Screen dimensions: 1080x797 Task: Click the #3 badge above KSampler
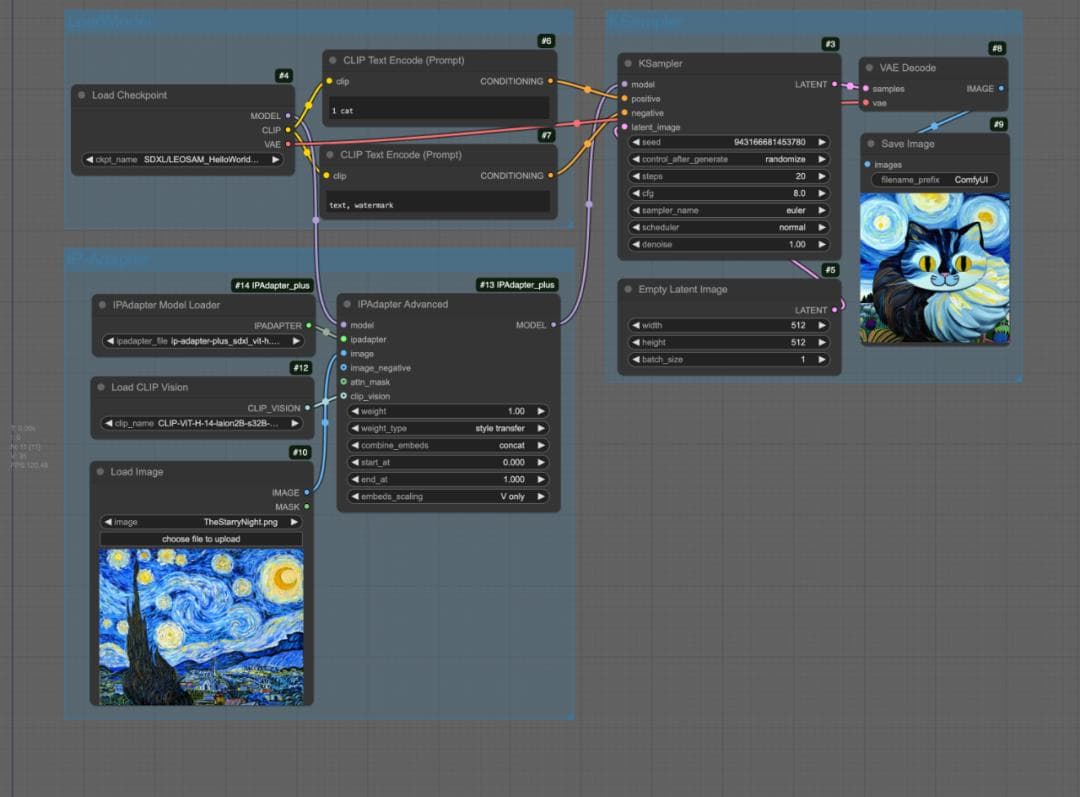coord(831,44)
